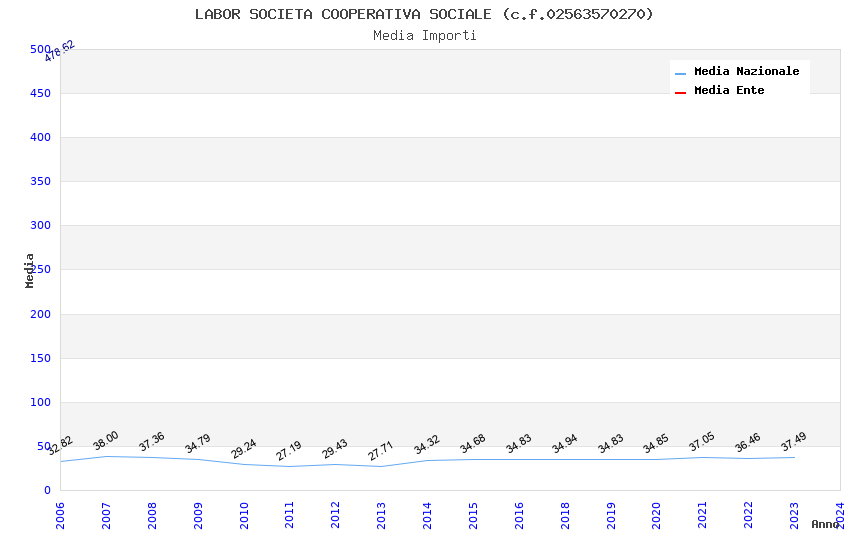This screenshot has width=850, height=550.
Task: Click the 34.85 data label
Action: (656, 444)
